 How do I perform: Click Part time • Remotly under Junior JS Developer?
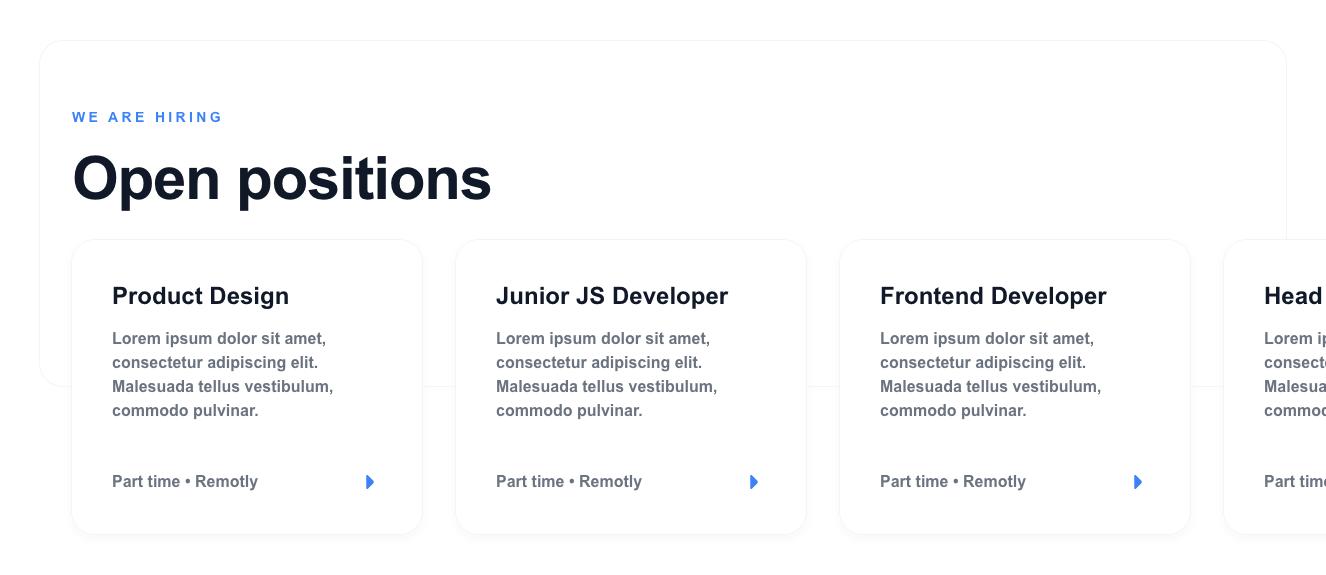point(569,482)
